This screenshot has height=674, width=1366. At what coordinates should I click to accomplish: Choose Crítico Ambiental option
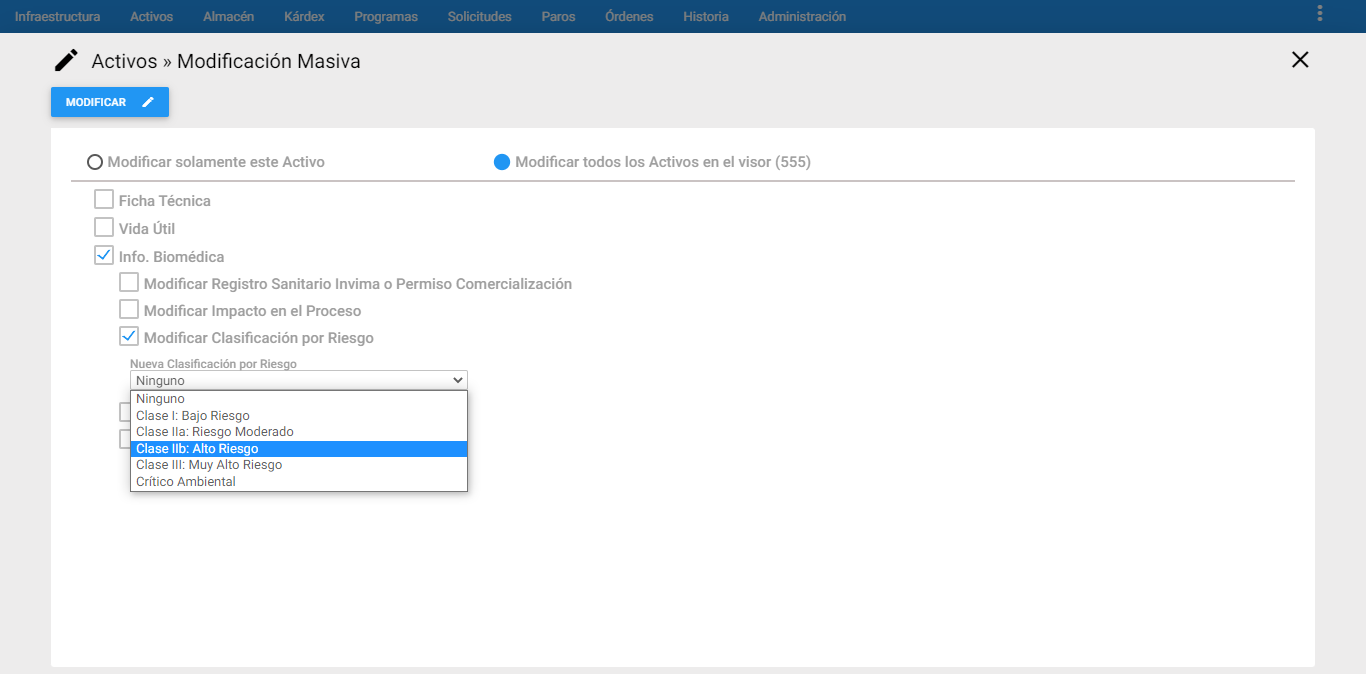click(298, 482)
